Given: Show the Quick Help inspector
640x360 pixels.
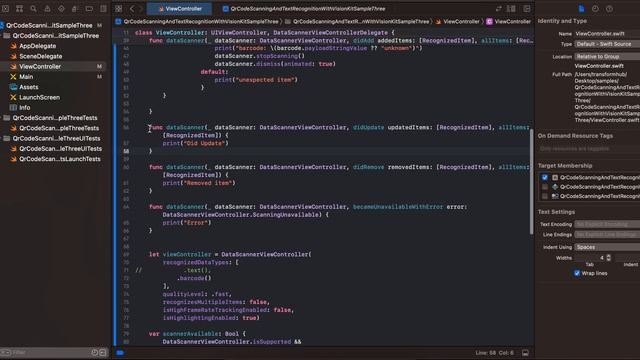Looking at the screenshot, I should point(609,9).
